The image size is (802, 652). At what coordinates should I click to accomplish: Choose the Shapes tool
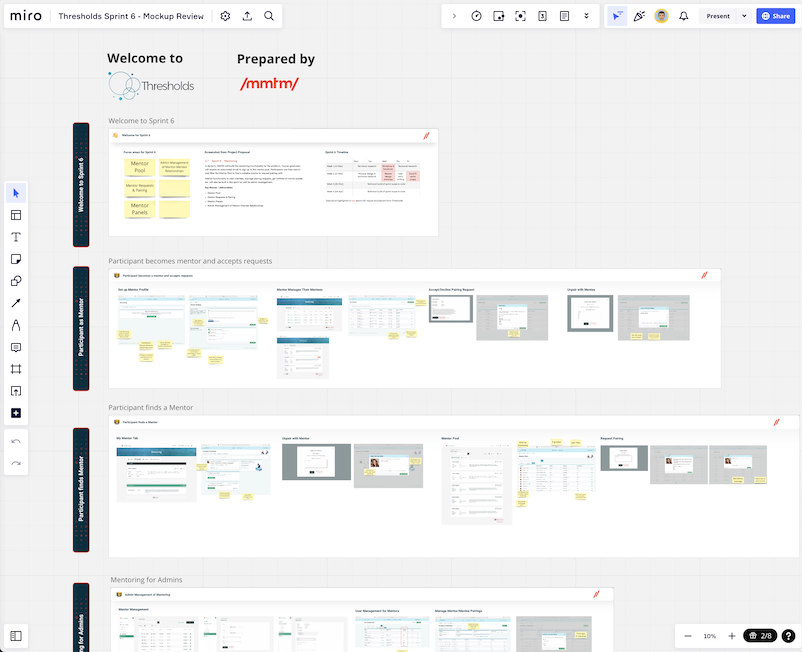click(x=16, y=281)
